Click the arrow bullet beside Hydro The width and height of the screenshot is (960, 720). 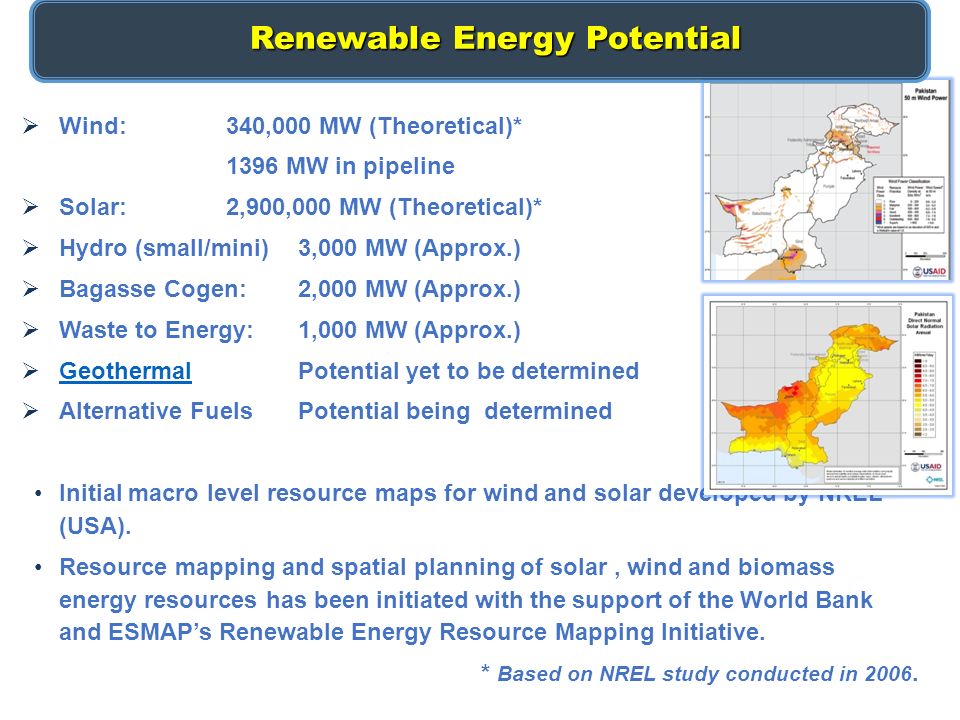31,248
